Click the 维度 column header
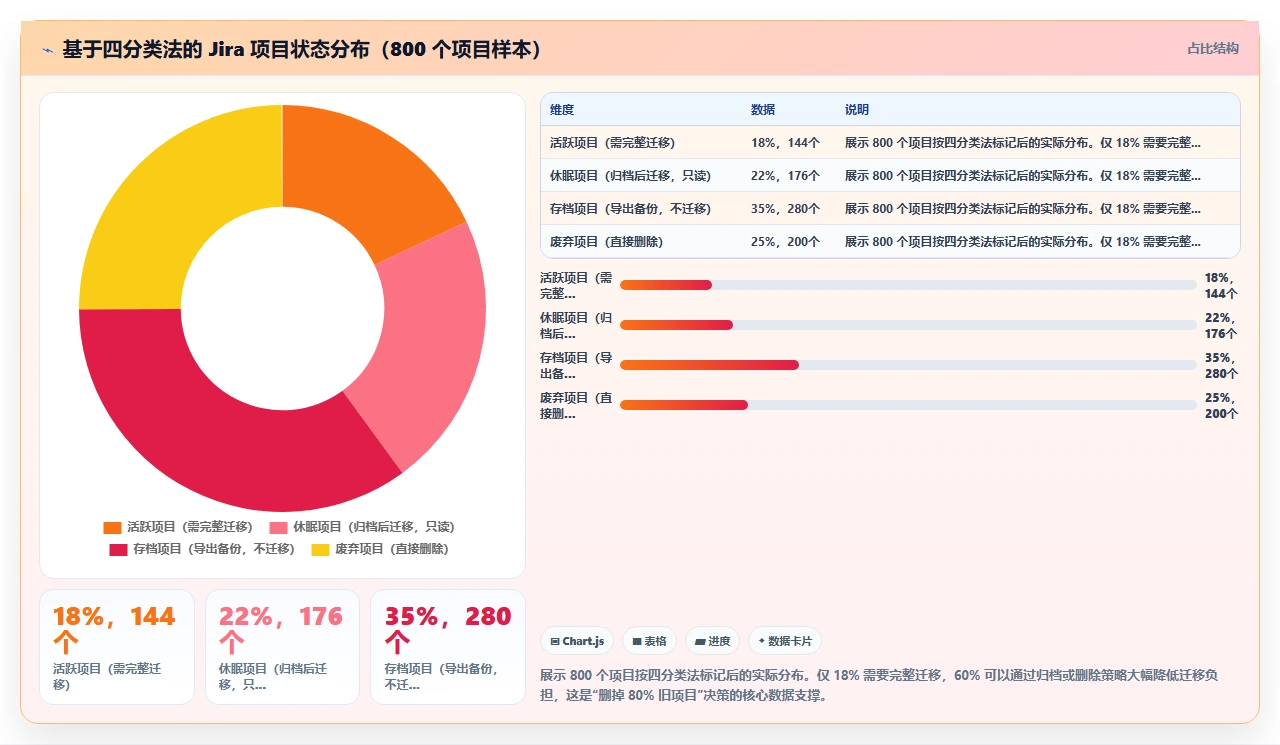This screenshot has height=745, width=1280. [562, 110]
